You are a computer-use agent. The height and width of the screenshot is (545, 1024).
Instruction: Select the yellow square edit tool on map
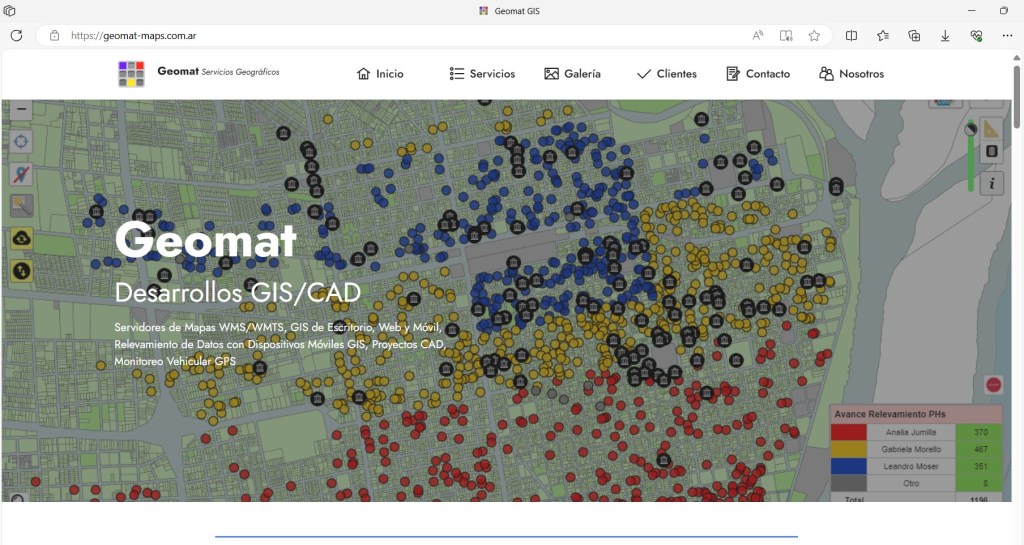[x=21, y=206]
